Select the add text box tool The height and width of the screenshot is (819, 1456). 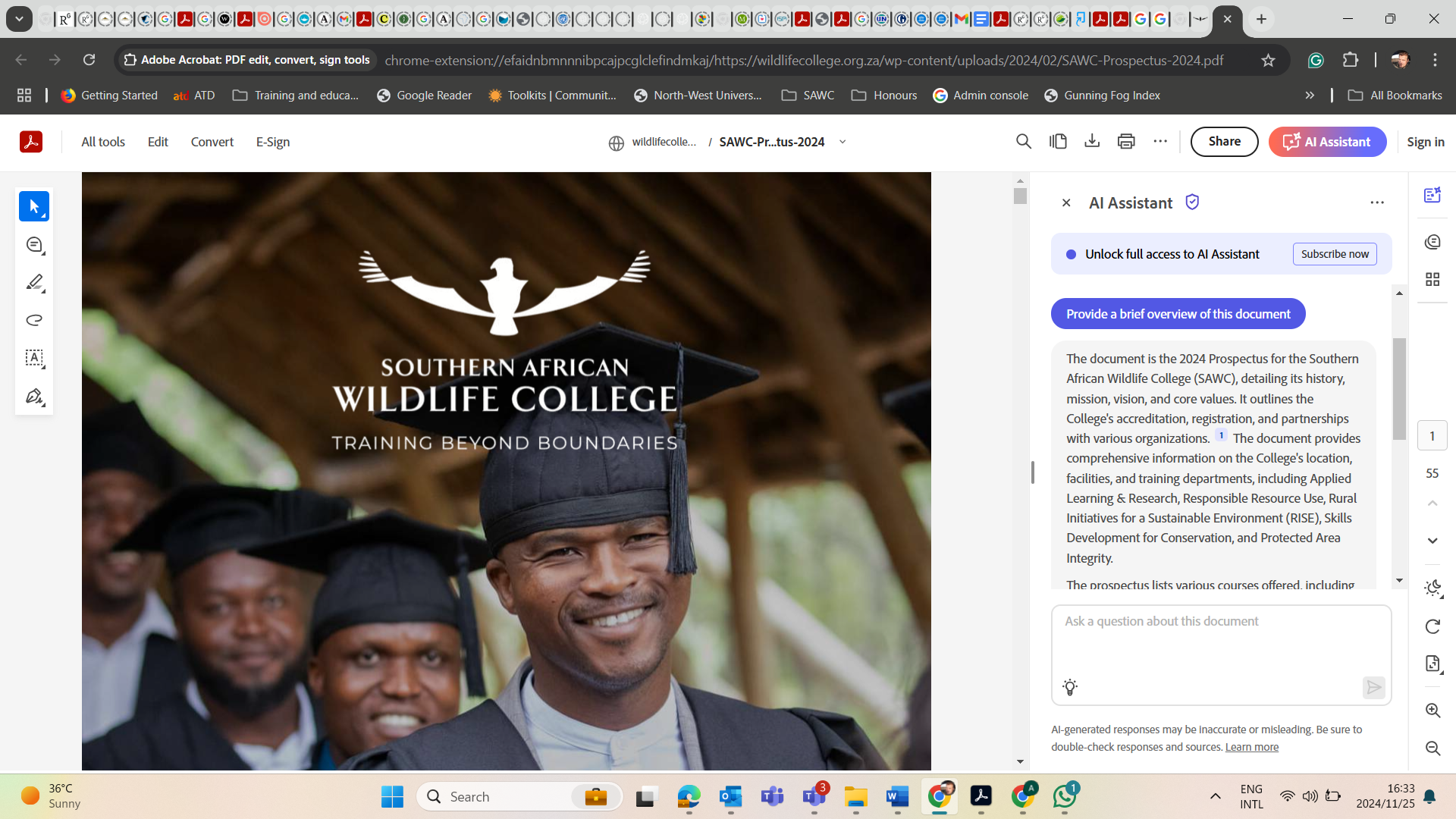click(34, 358)
